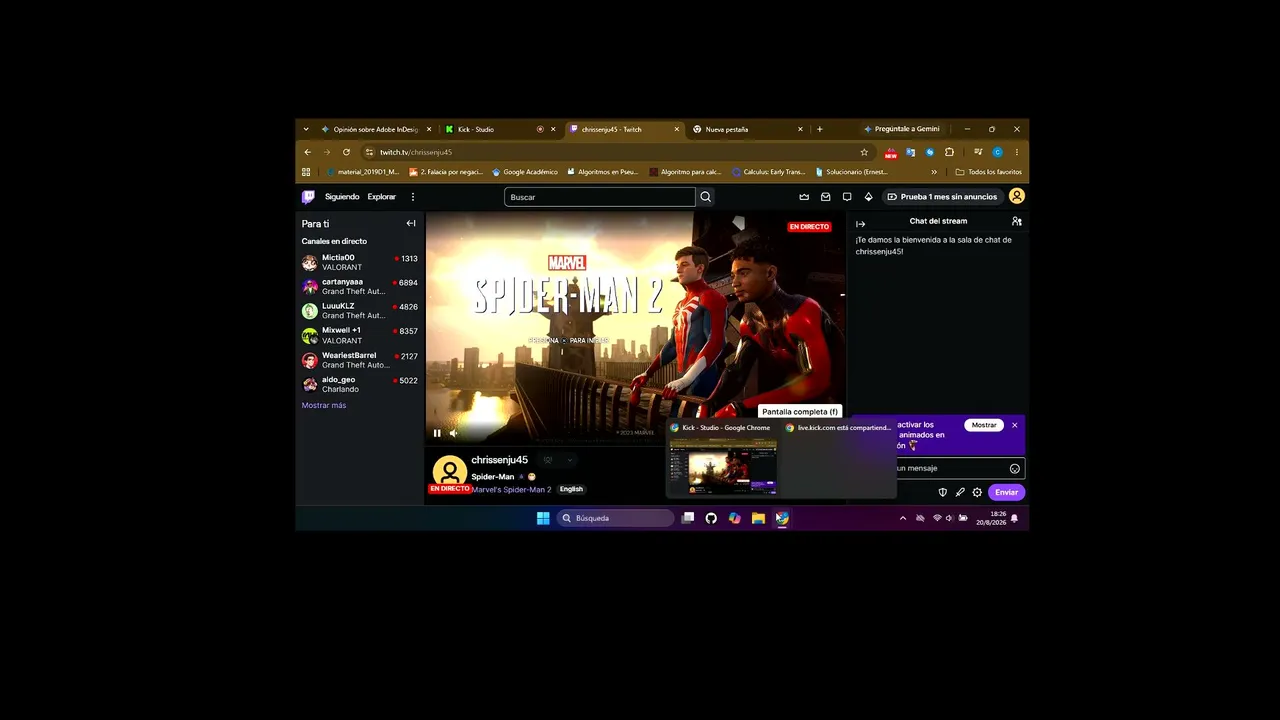Open WeariestBarrel's live channel

(x=360, y=360)
